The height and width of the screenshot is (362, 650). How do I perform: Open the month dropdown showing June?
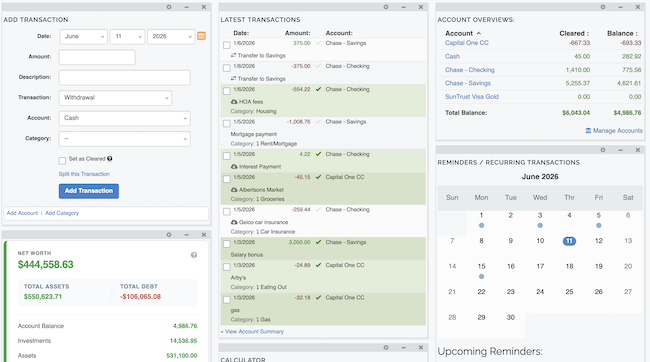coord(83,36)
